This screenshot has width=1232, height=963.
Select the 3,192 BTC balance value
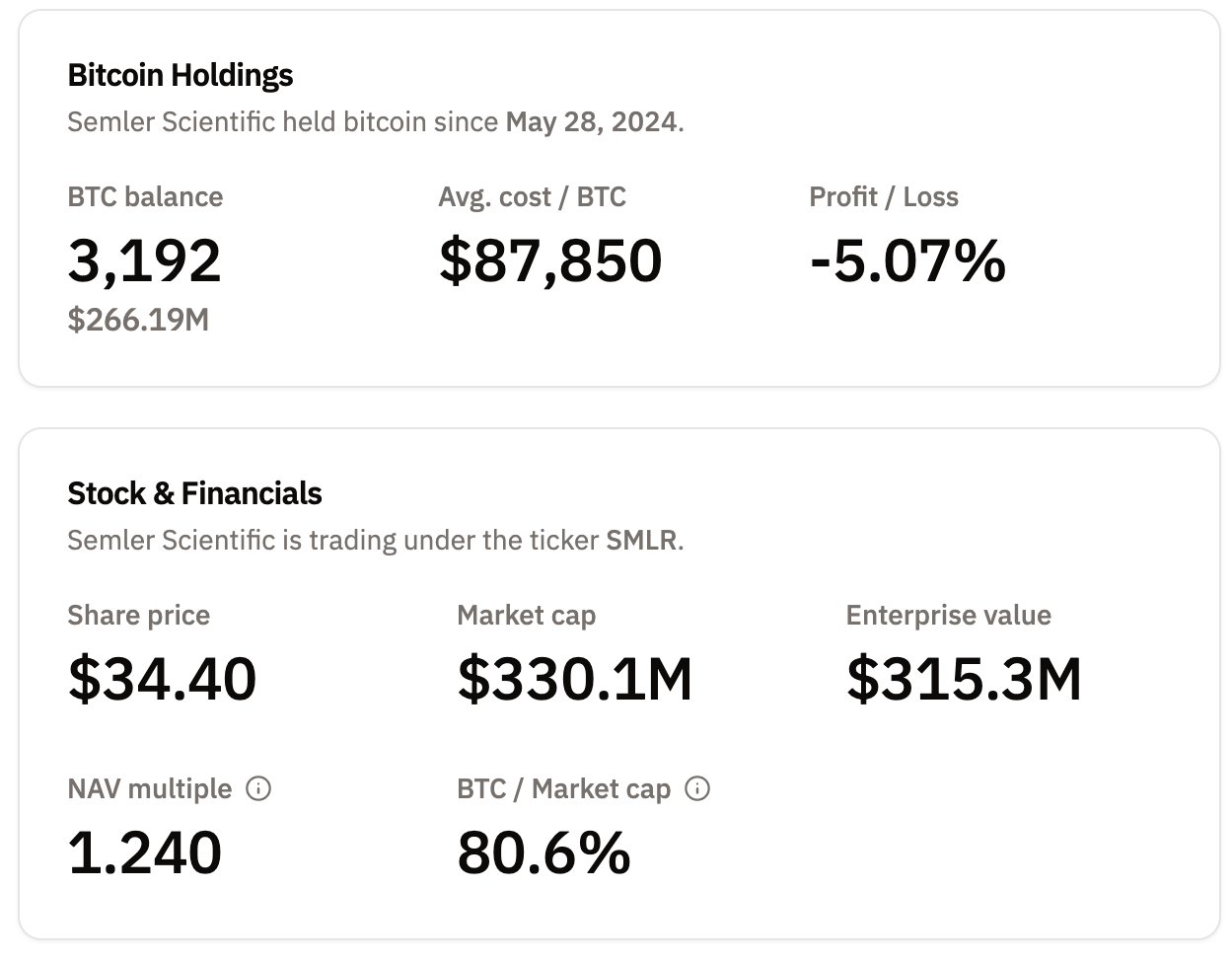(145, 260)
